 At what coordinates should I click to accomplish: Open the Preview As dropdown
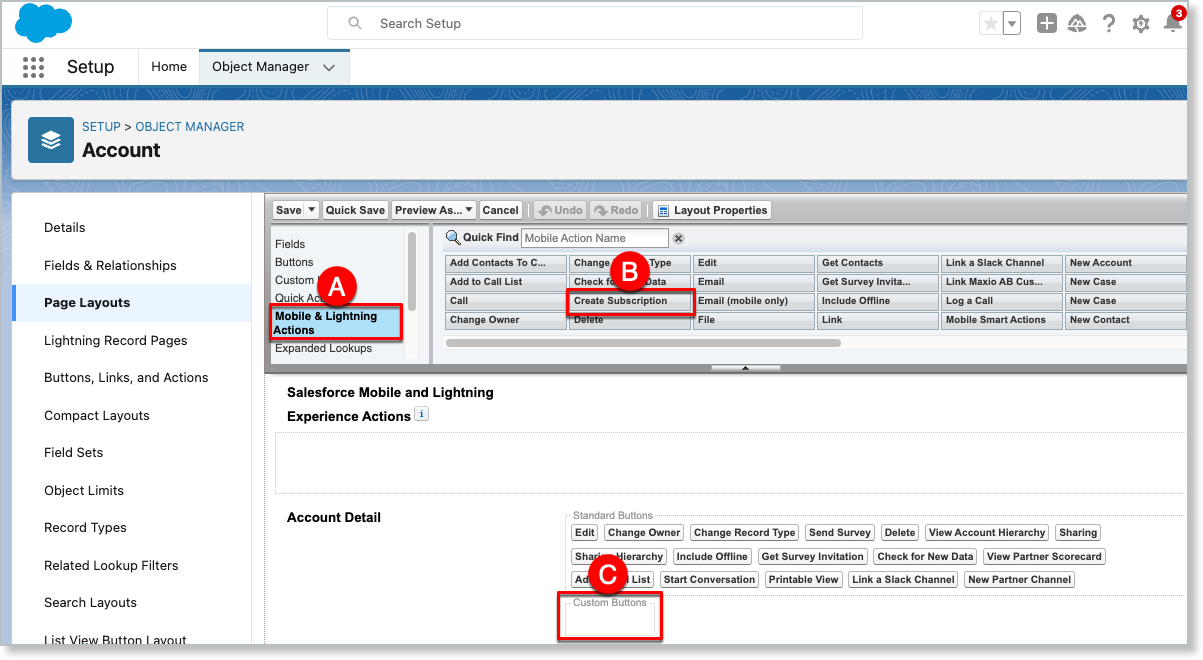coord(433,210)
